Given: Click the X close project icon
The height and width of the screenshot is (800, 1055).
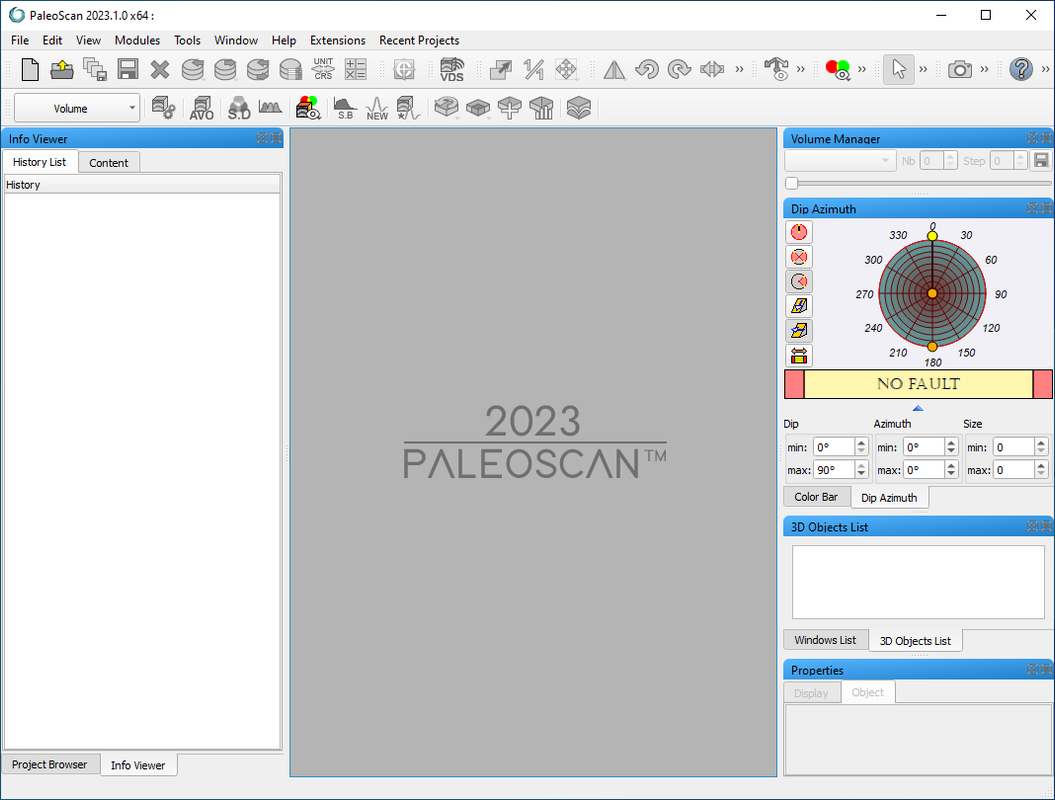Looking at the screenshot, I should [x=159, y=69].
